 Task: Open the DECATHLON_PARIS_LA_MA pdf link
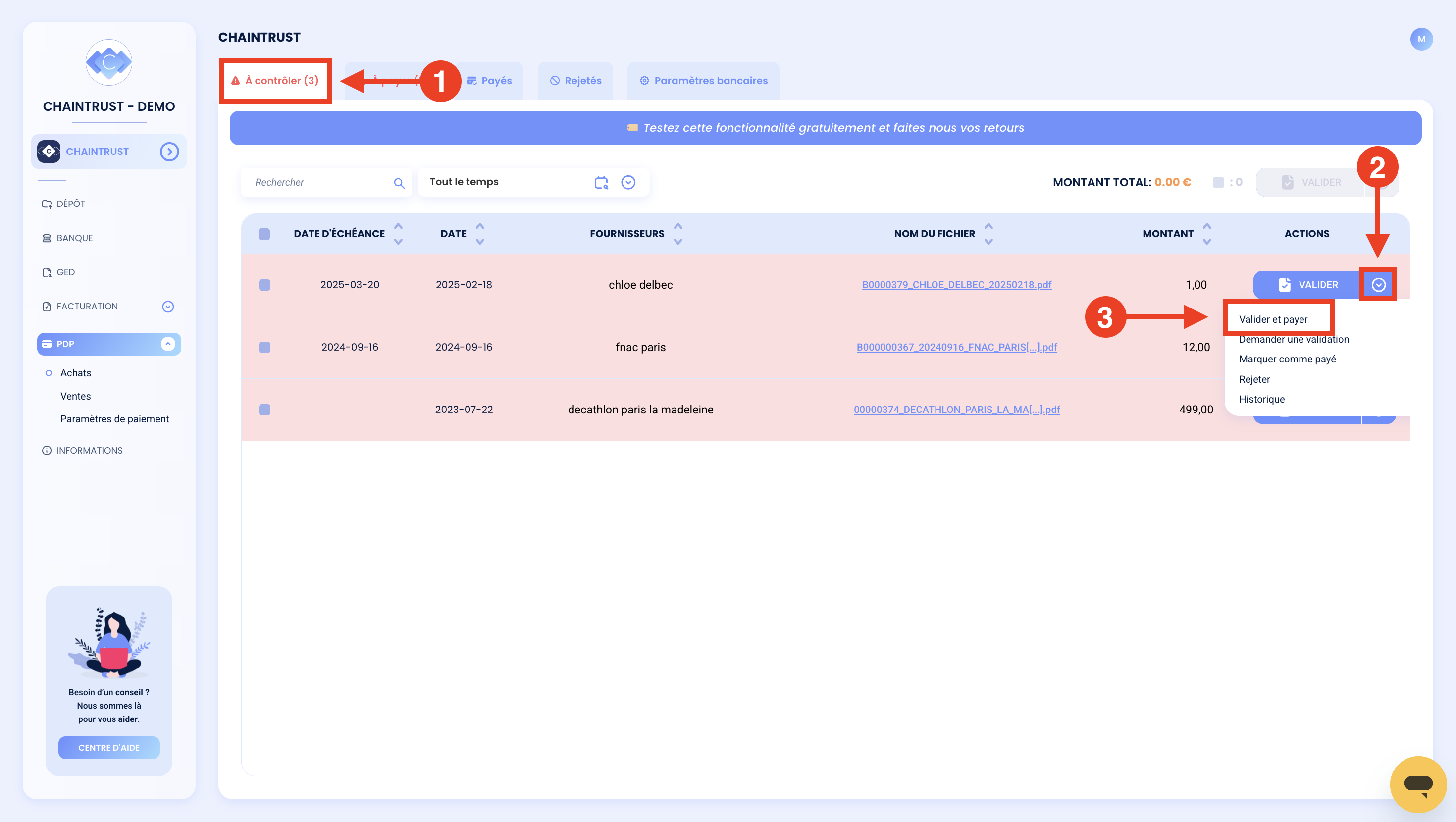(956, 410)
